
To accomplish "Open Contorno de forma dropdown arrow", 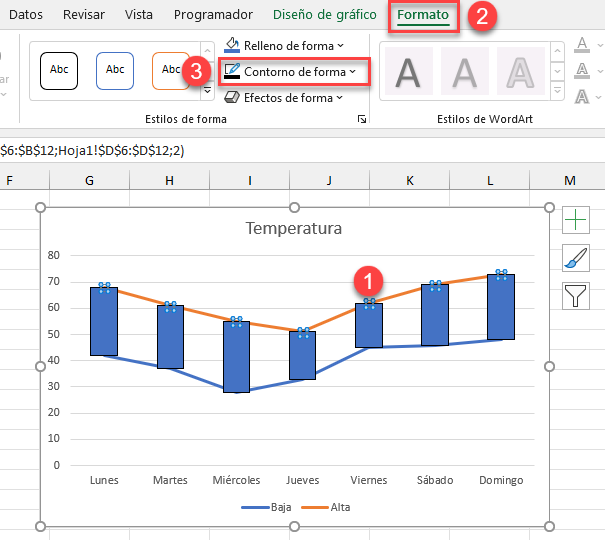I will pos(353,72).
